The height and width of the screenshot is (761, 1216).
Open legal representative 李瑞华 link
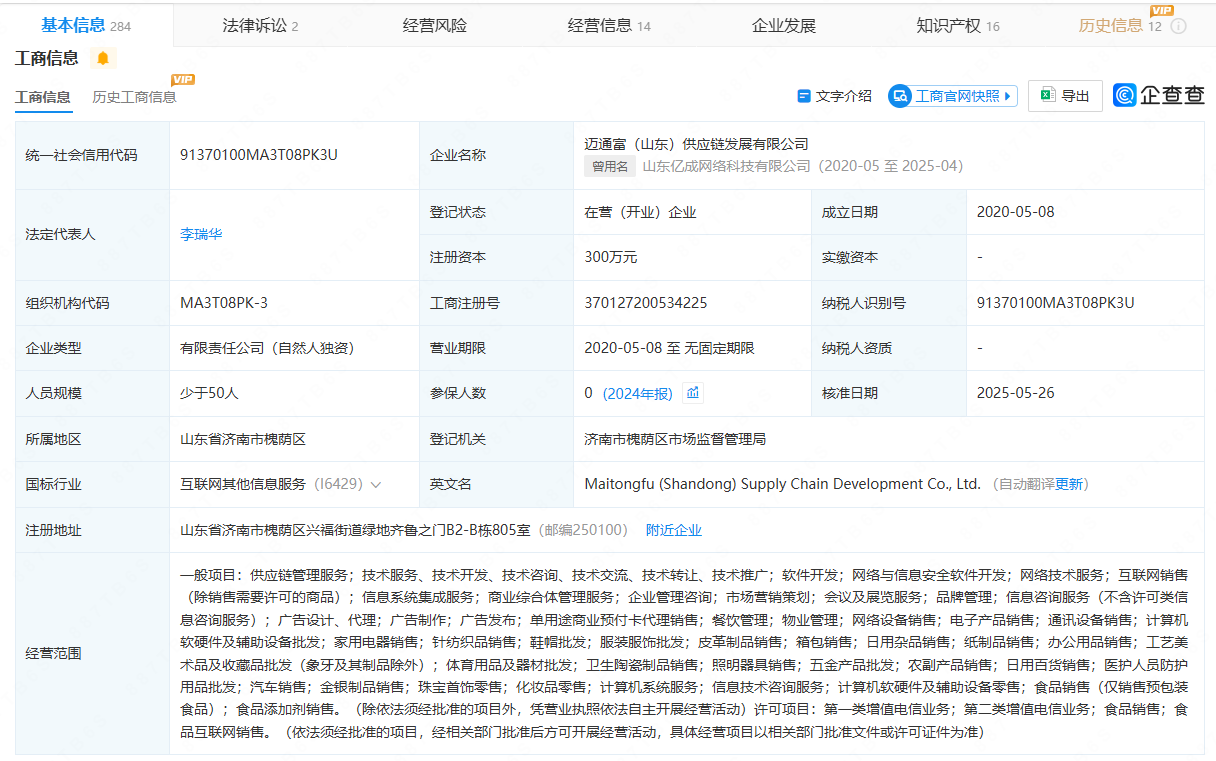pyautogui.click(x=201, y=234)
